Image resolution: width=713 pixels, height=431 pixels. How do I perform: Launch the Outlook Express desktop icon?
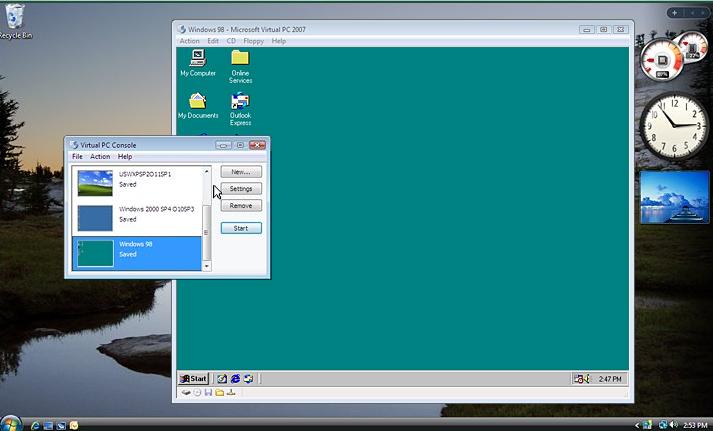coord(240,109)
